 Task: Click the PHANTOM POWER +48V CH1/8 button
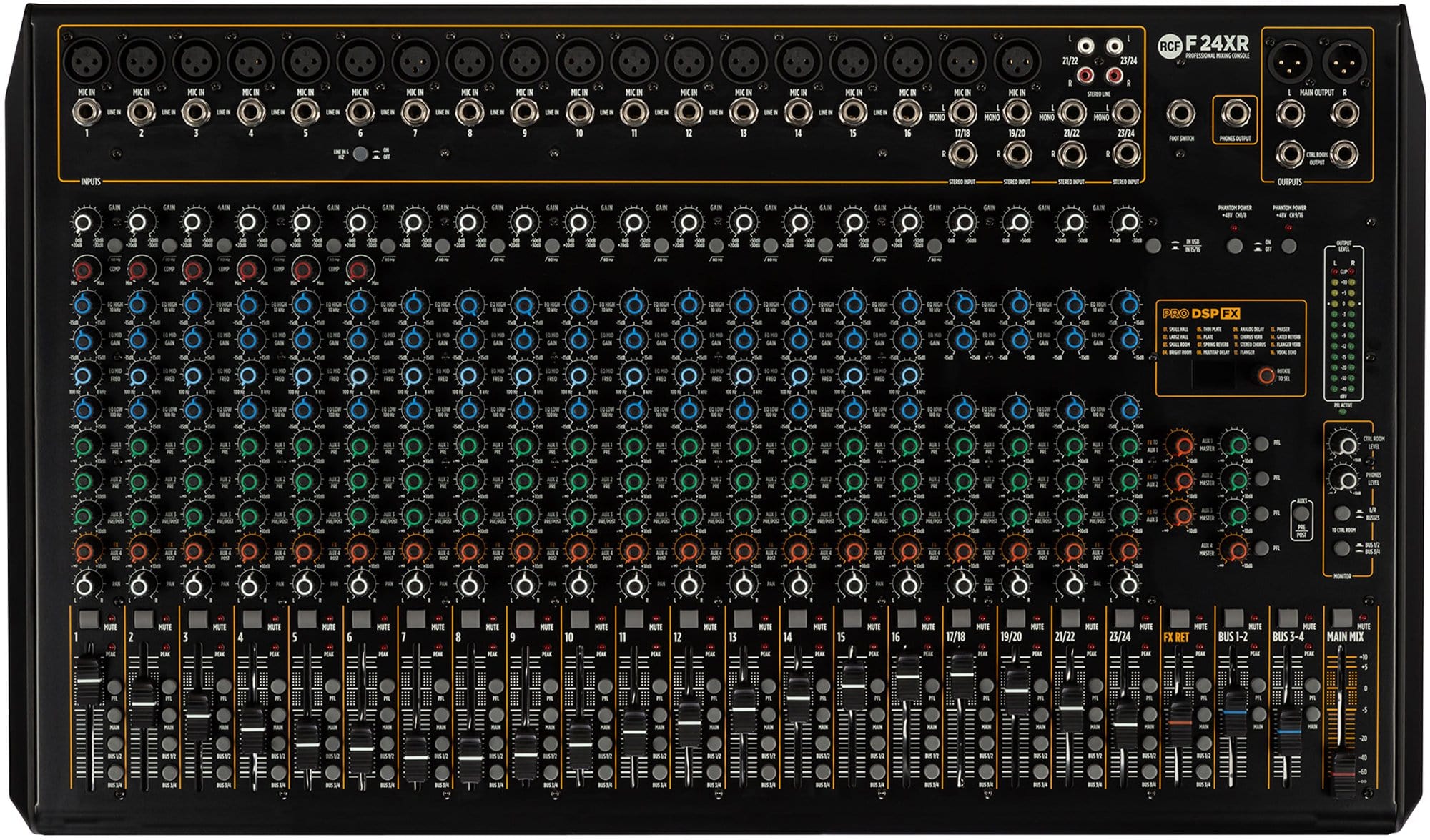point(1235,246)
